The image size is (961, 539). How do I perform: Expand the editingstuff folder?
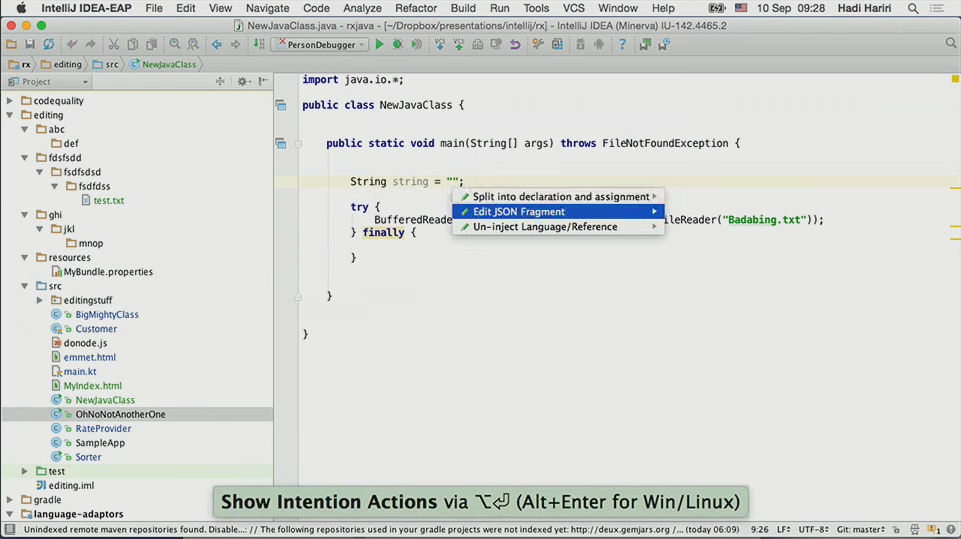coord(40,300)
